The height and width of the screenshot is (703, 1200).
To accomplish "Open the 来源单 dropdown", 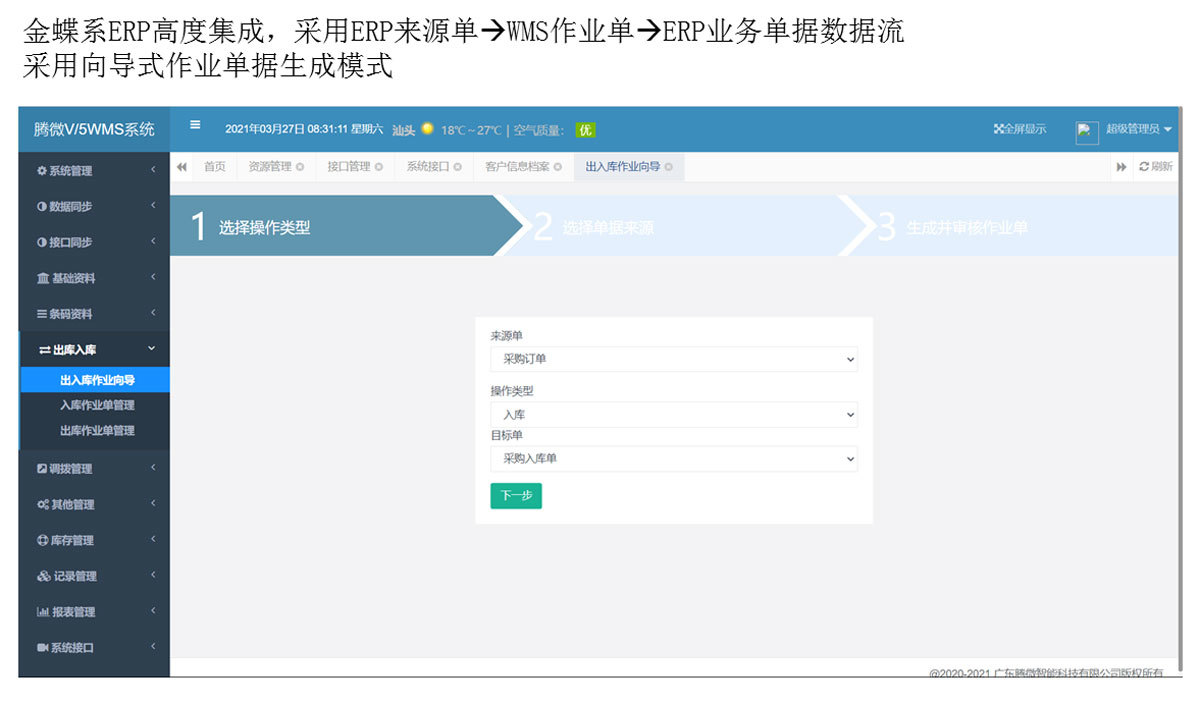I will coord(673,359).
